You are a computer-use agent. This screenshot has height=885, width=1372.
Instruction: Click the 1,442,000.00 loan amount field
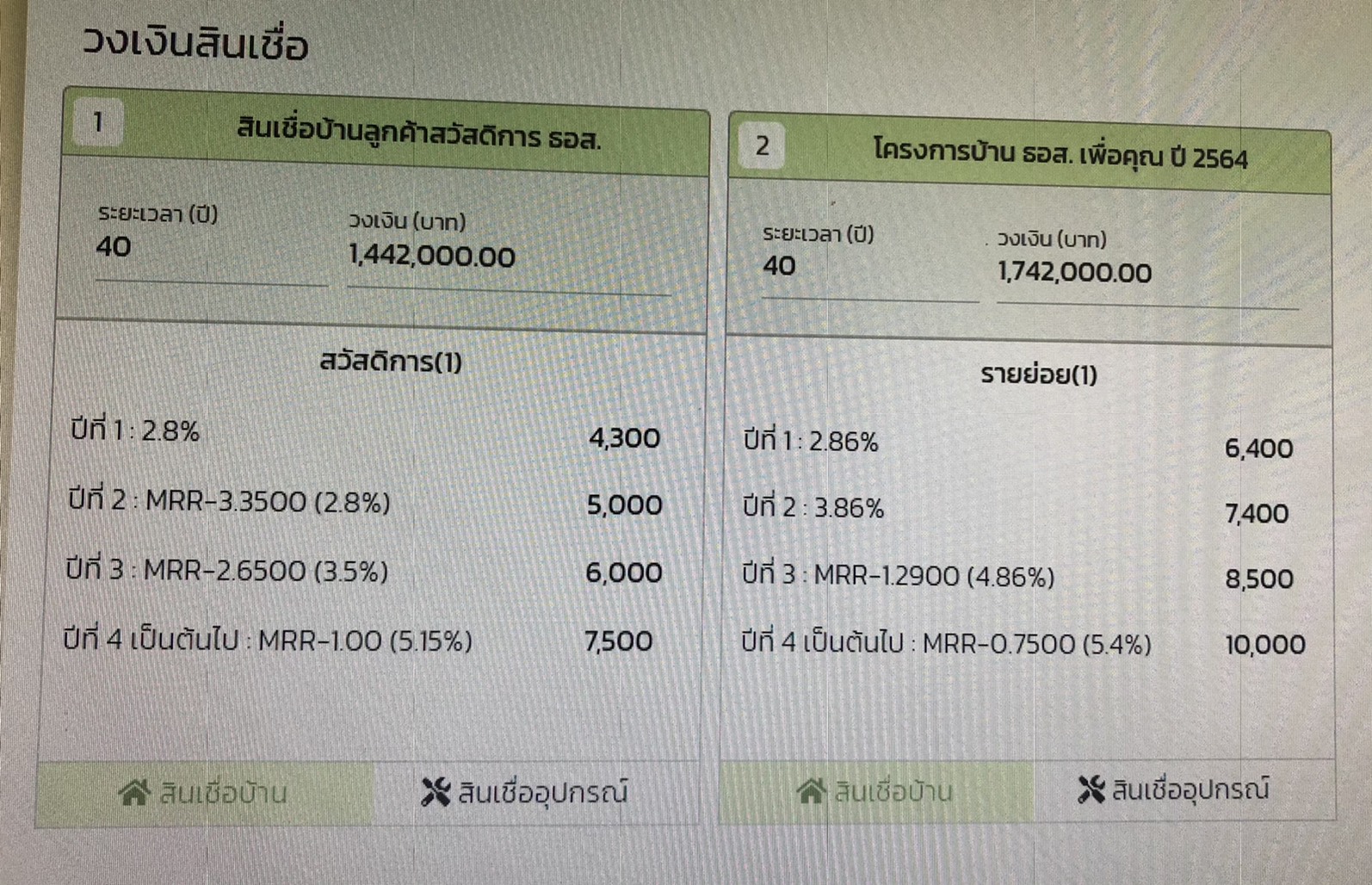coord(508,257)
